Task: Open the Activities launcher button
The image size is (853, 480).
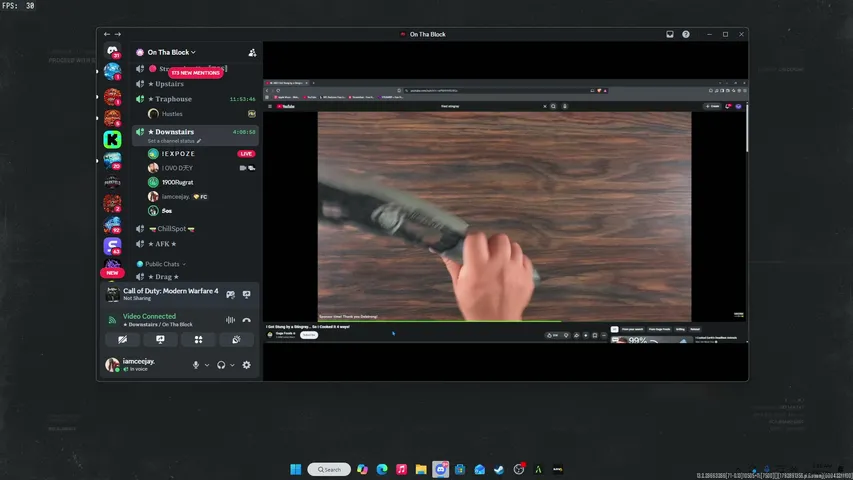Action: click(x=199, y=340)
